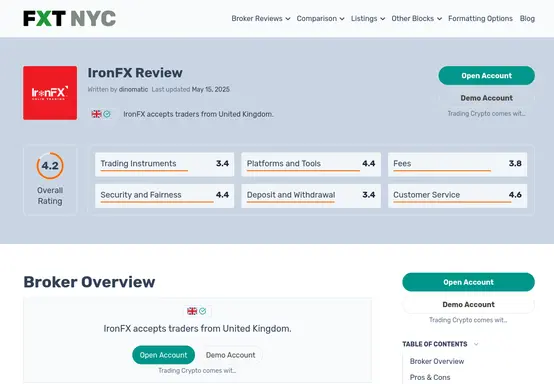Collapse the Table of Contents chevron

[x=476, y=344]
